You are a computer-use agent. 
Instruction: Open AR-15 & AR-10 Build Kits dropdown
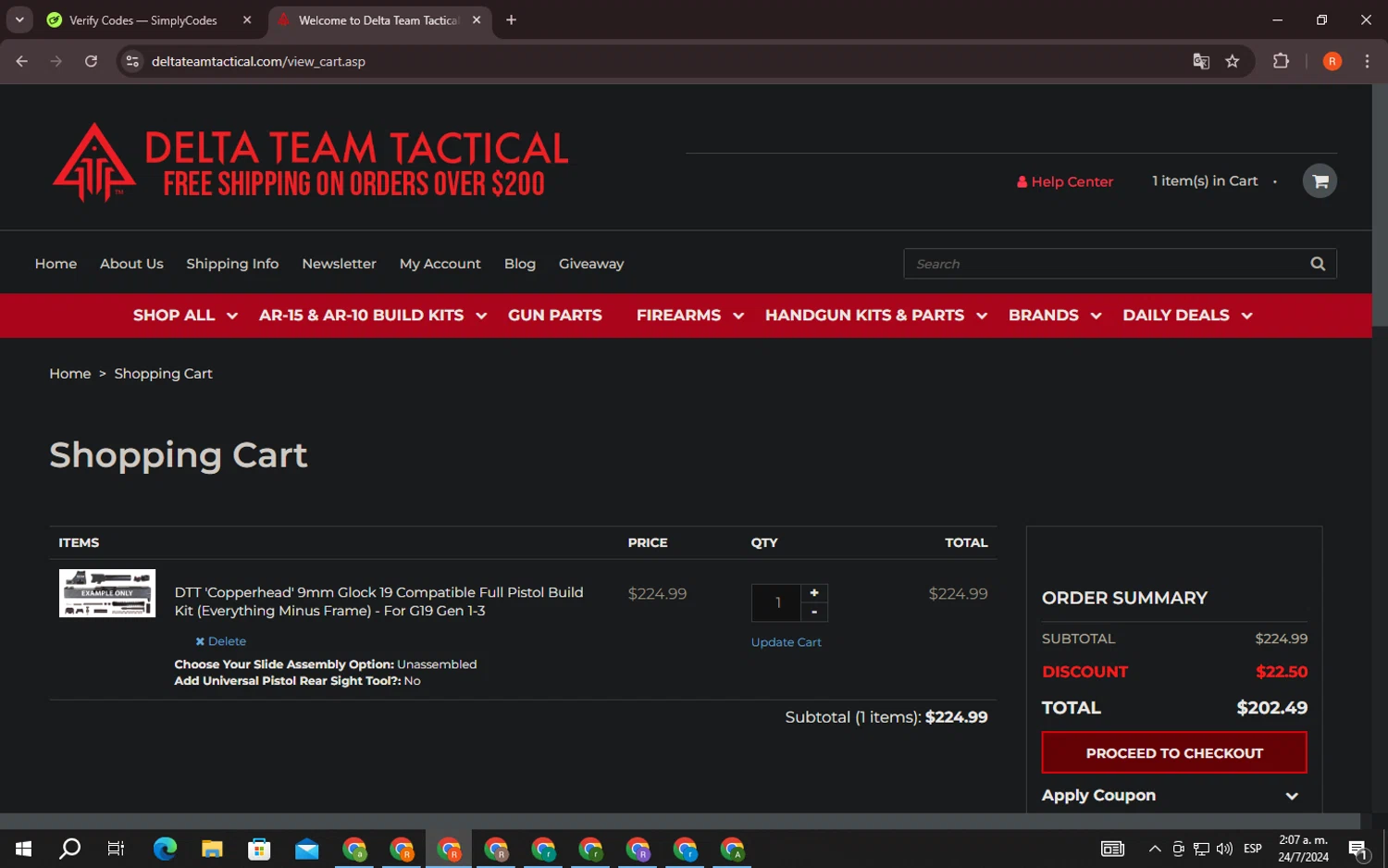pos(373,316)
